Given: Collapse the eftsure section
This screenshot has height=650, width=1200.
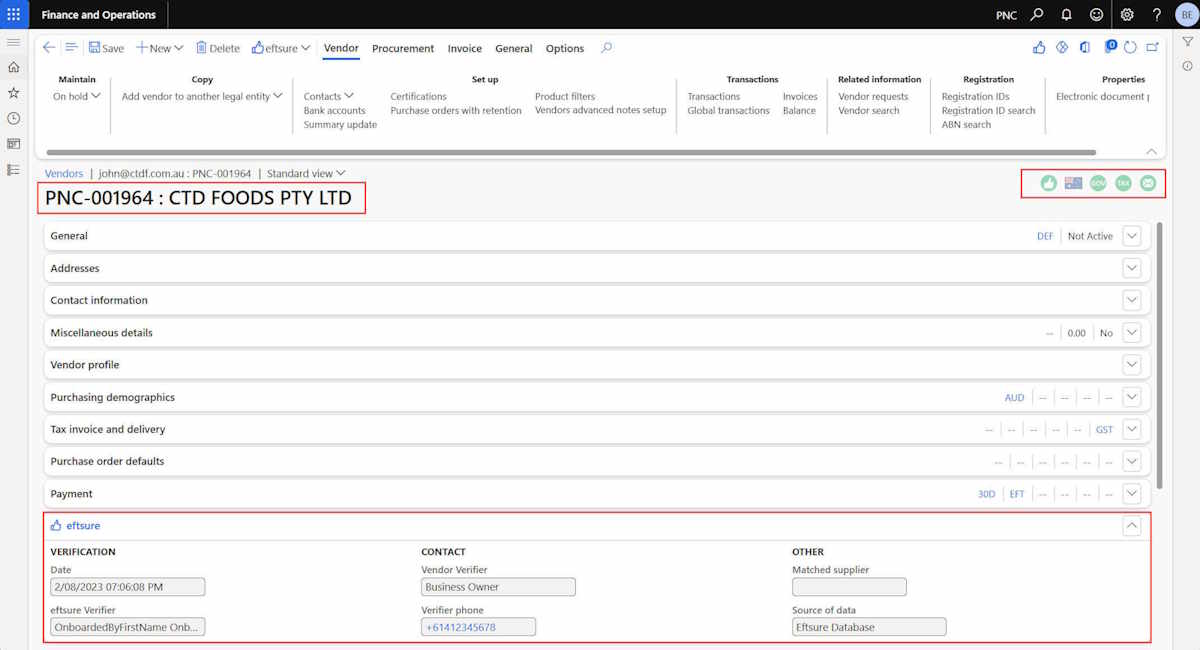Looking at the screenshot, I should pos(1132,525).
